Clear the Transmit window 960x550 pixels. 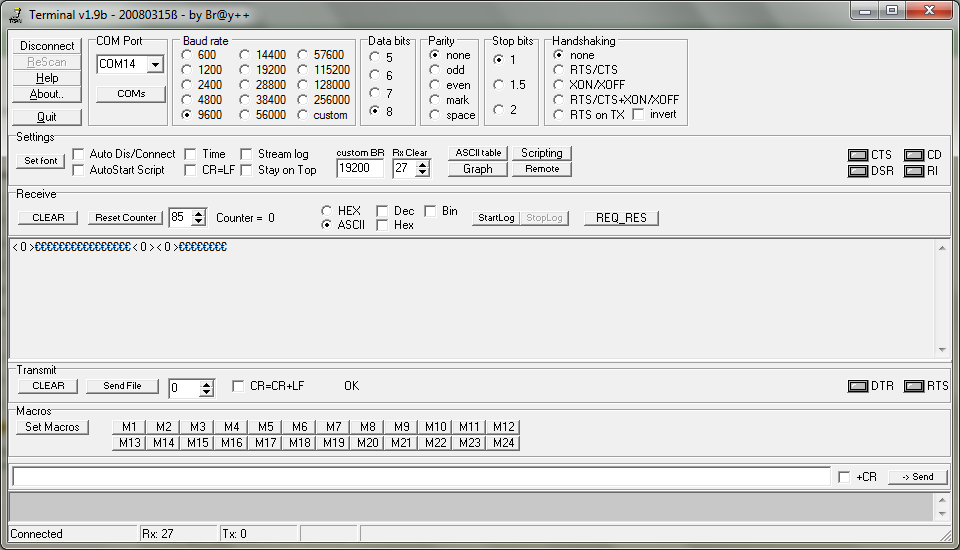click(48, 386)
